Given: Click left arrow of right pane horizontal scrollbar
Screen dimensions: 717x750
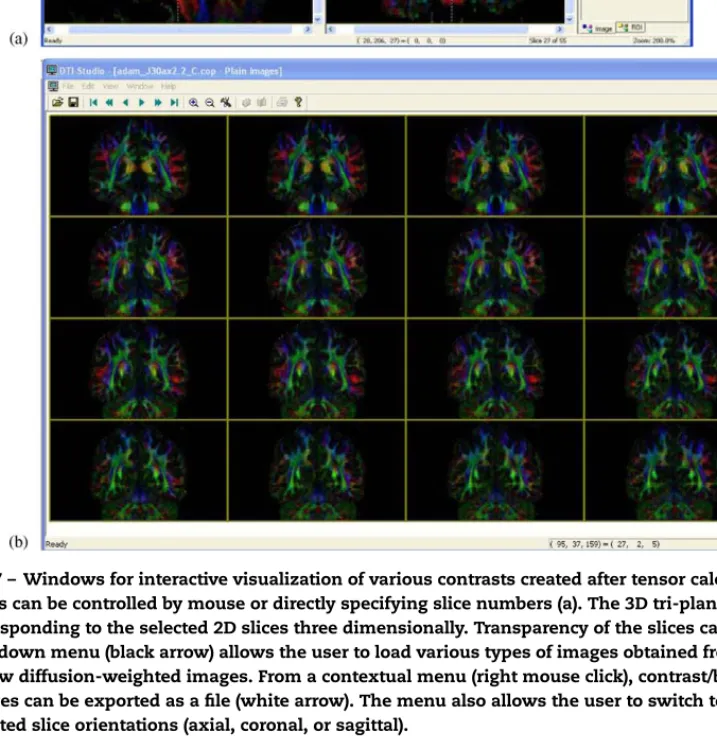Looking at the screenshot, I should (x=331, y=30).
